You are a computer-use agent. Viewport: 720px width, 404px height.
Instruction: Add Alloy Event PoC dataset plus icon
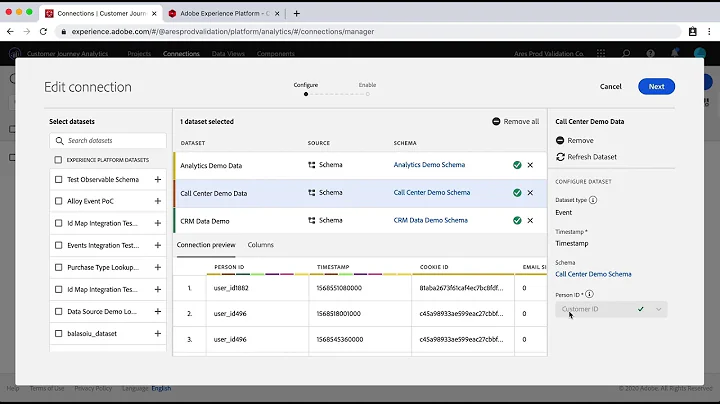(158, 201)
